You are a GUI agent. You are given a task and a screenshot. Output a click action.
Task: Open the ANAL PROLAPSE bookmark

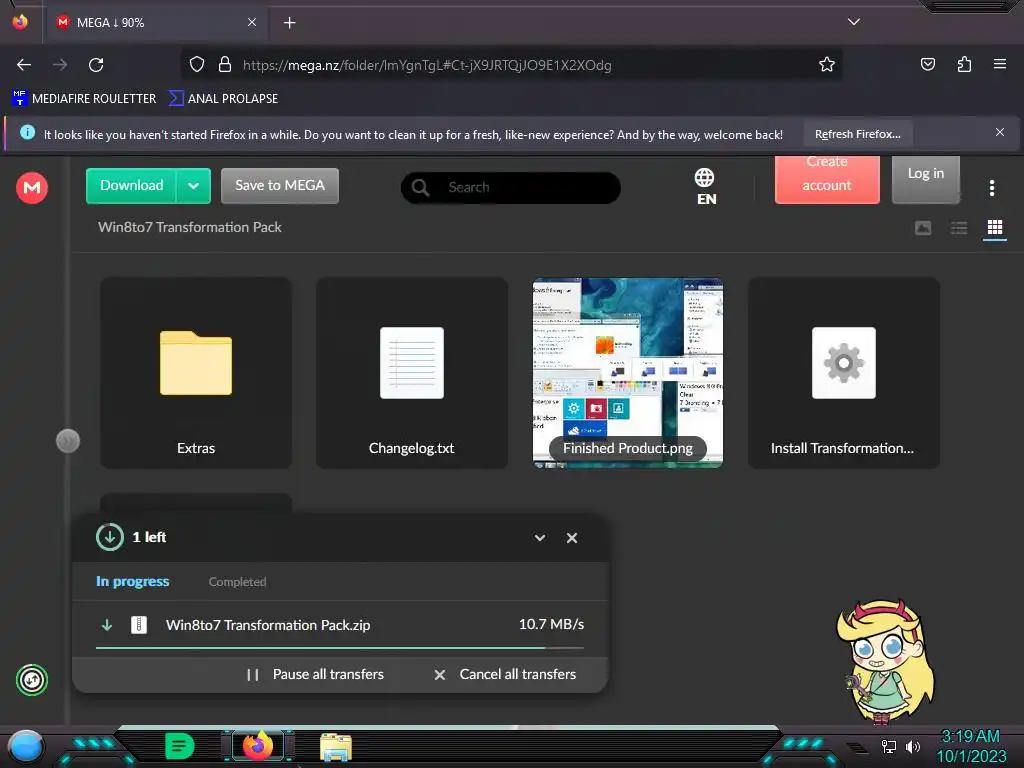point(223,99)
